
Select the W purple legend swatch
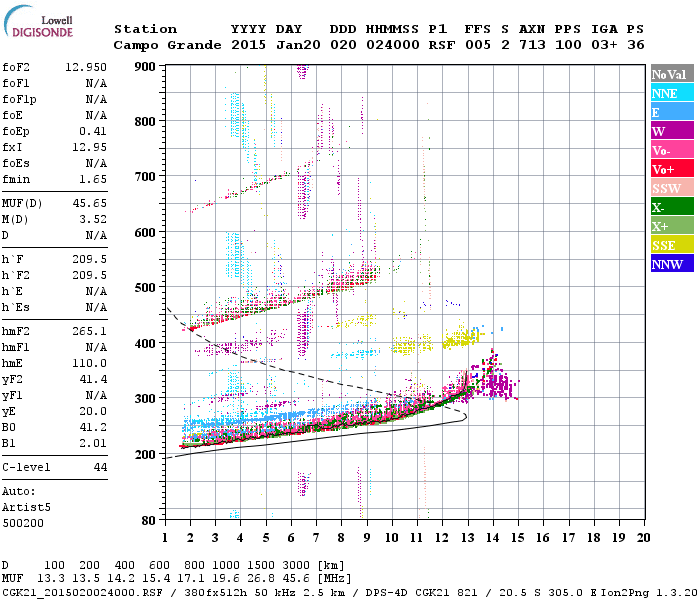point(672,131)
